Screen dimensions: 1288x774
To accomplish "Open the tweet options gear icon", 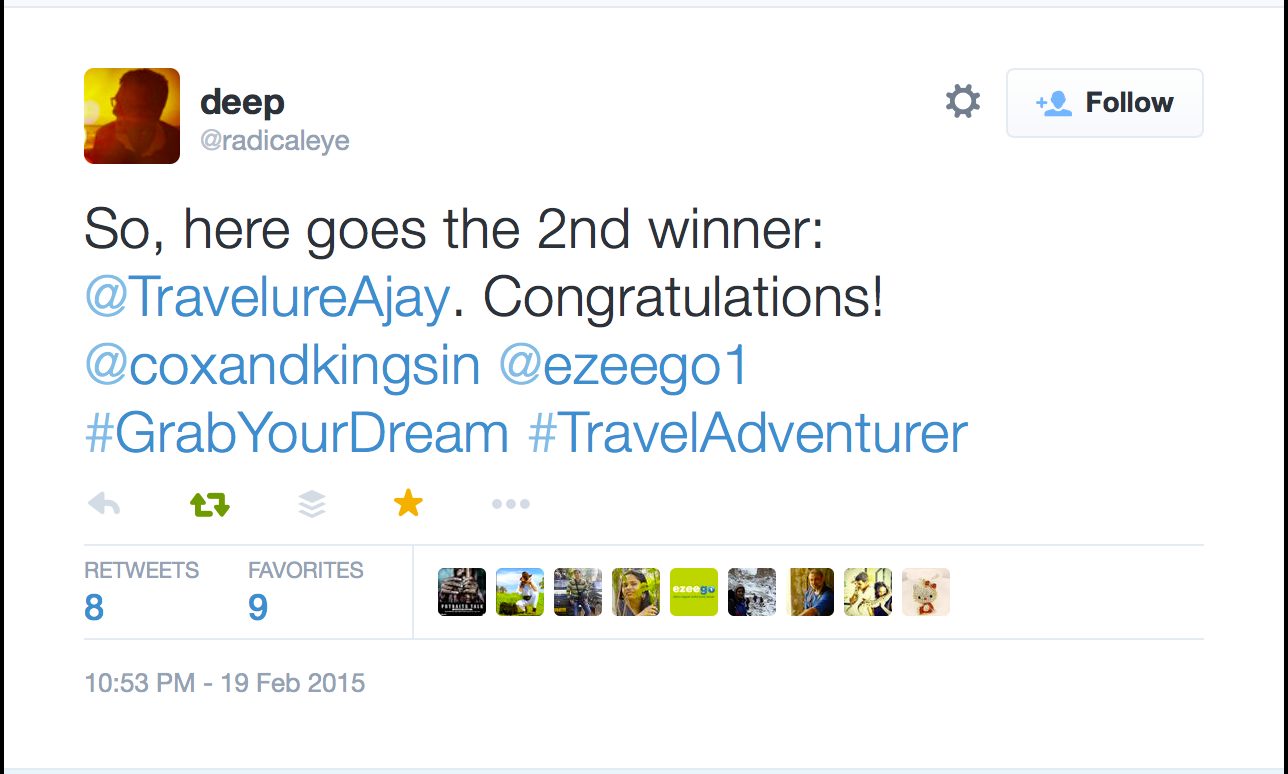I will pos(961,101).
